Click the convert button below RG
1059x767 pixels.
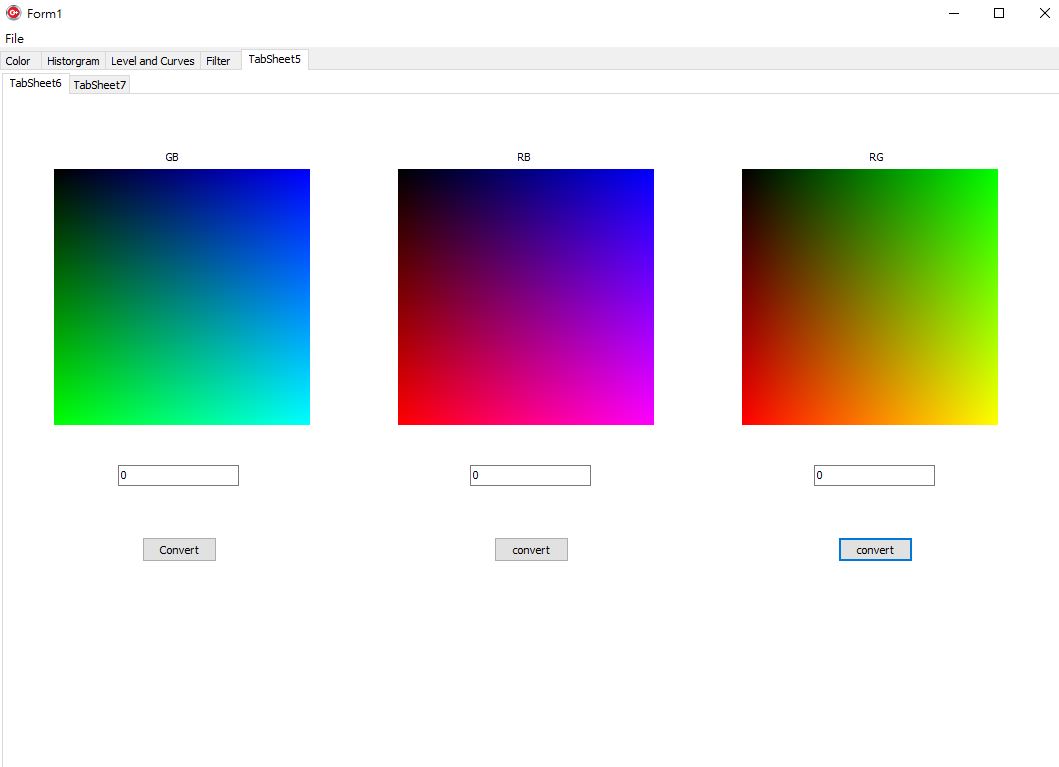[x=875, y=550]
